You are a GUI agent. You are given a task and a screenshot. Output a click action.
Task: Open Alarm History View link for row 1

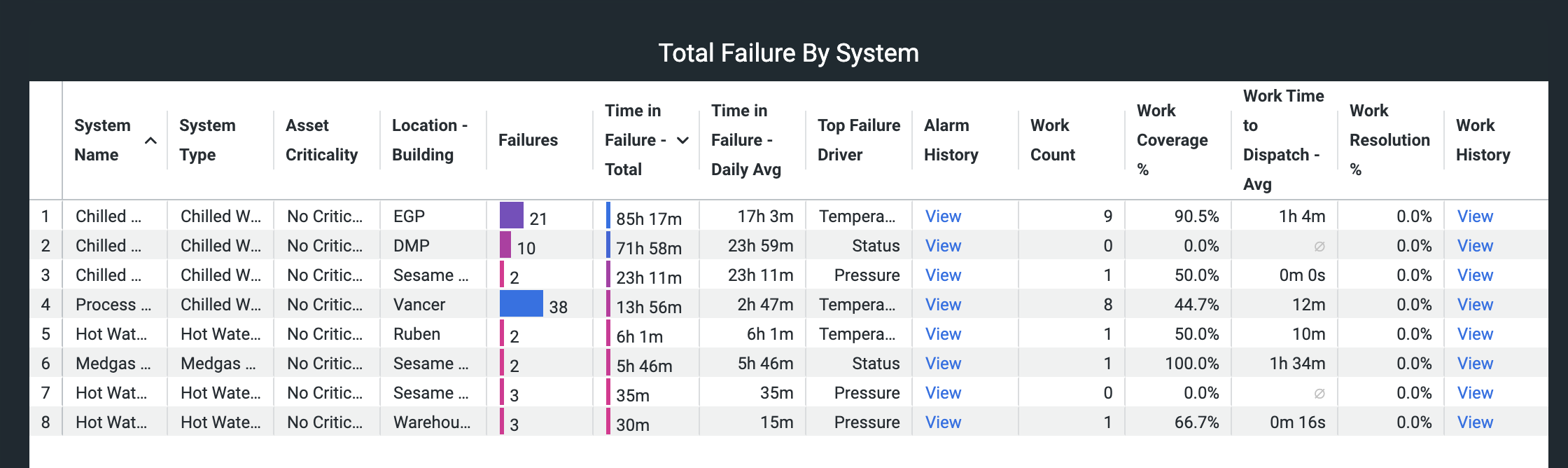pyautogui.click(x=943, y=216)
